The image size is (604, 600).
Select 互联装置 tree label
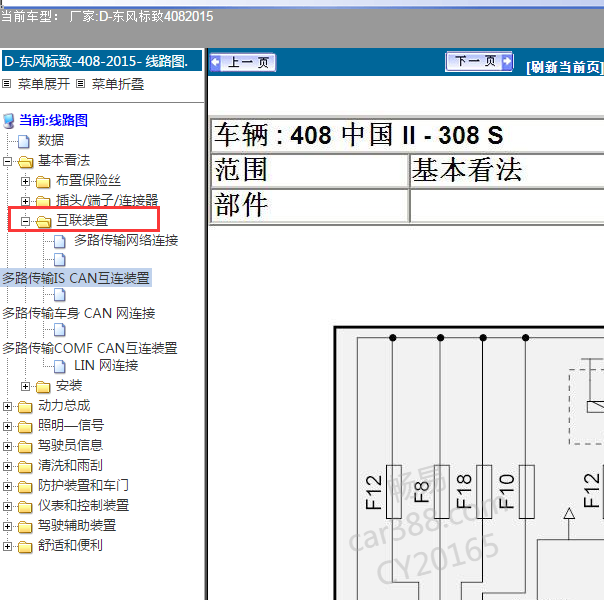coord(82,220)
